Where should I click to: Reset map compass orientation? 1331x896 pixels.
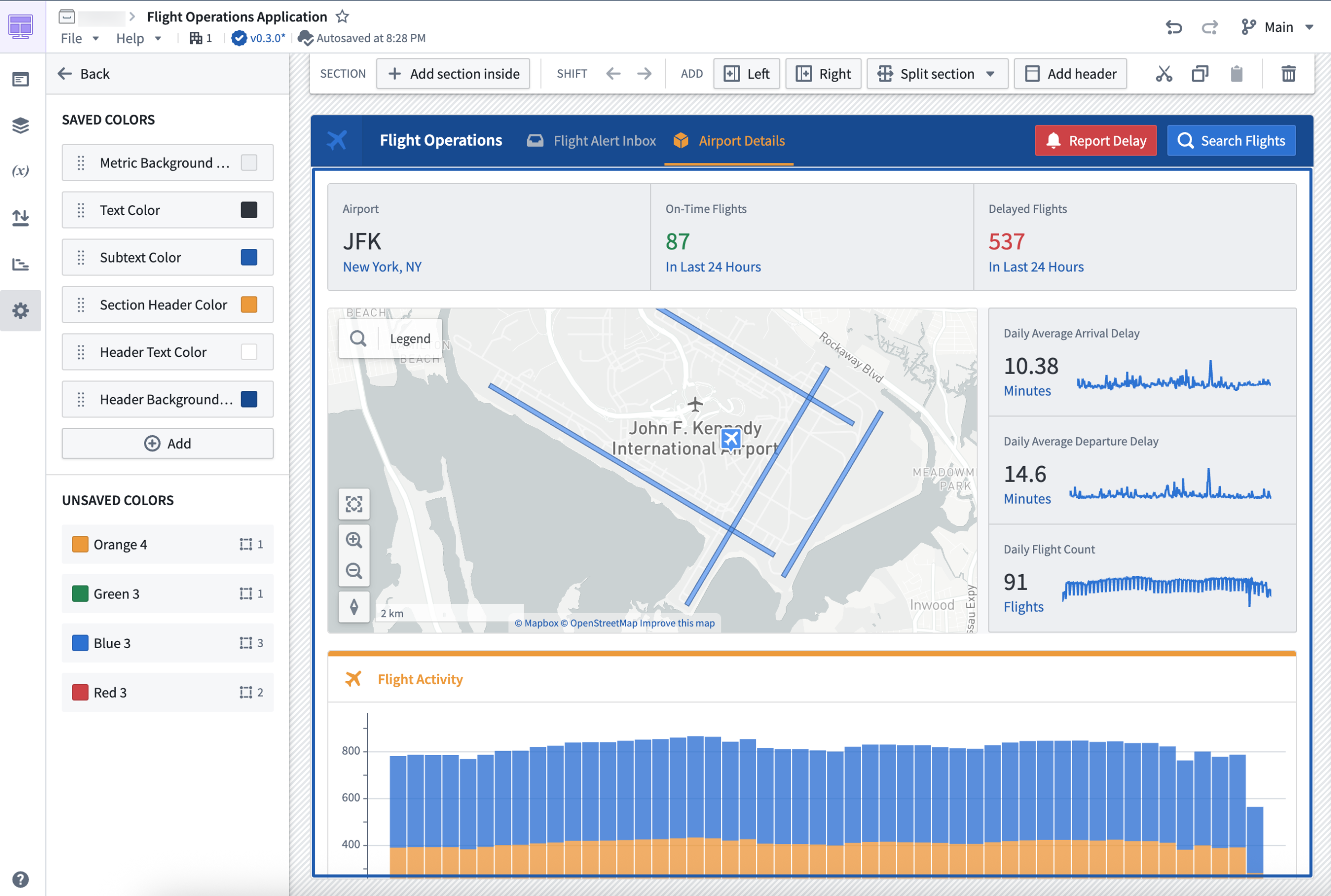click(x=354, y=606)
